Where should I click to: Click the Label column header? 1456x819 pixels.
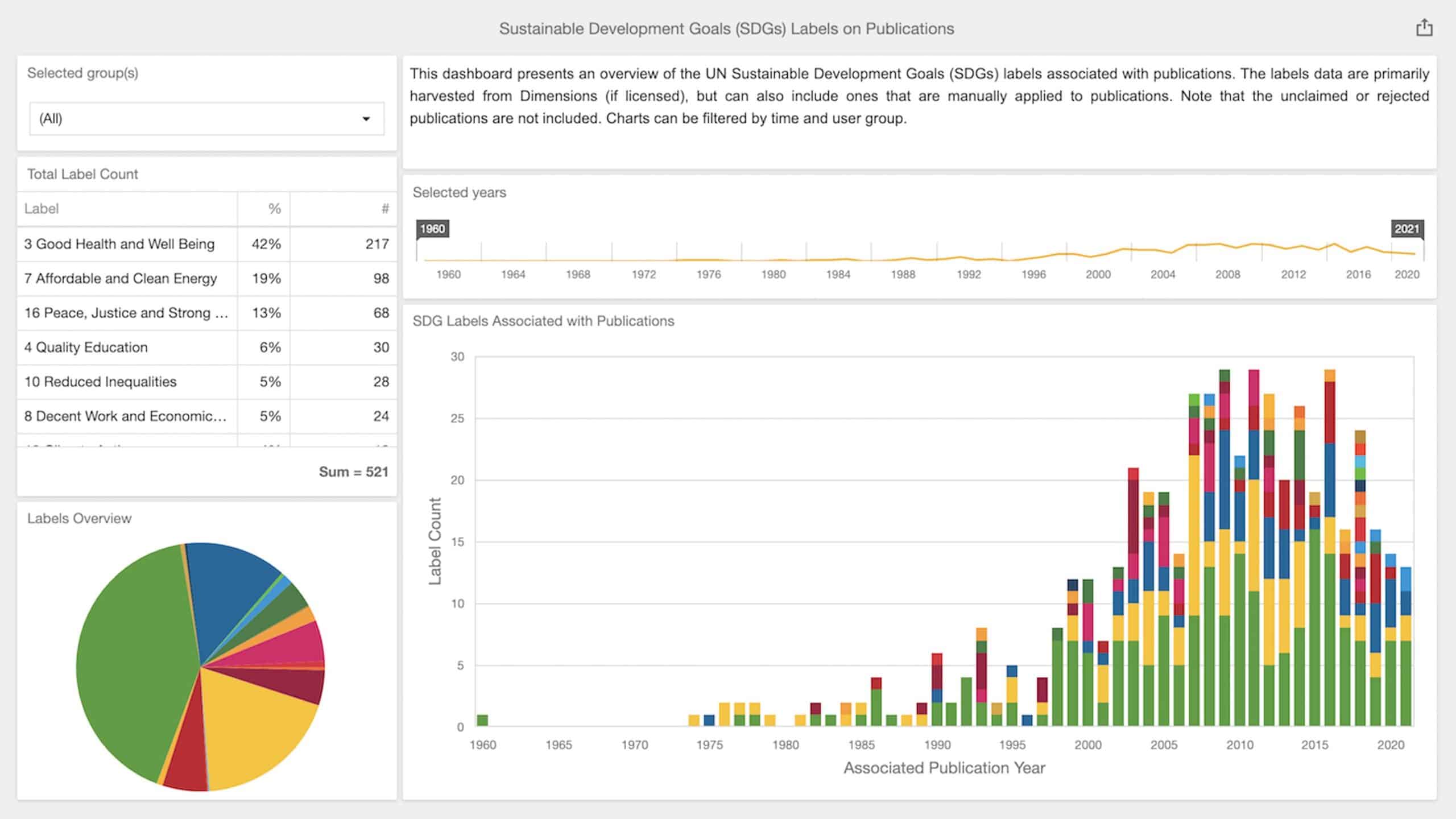(x=41, y=209)
